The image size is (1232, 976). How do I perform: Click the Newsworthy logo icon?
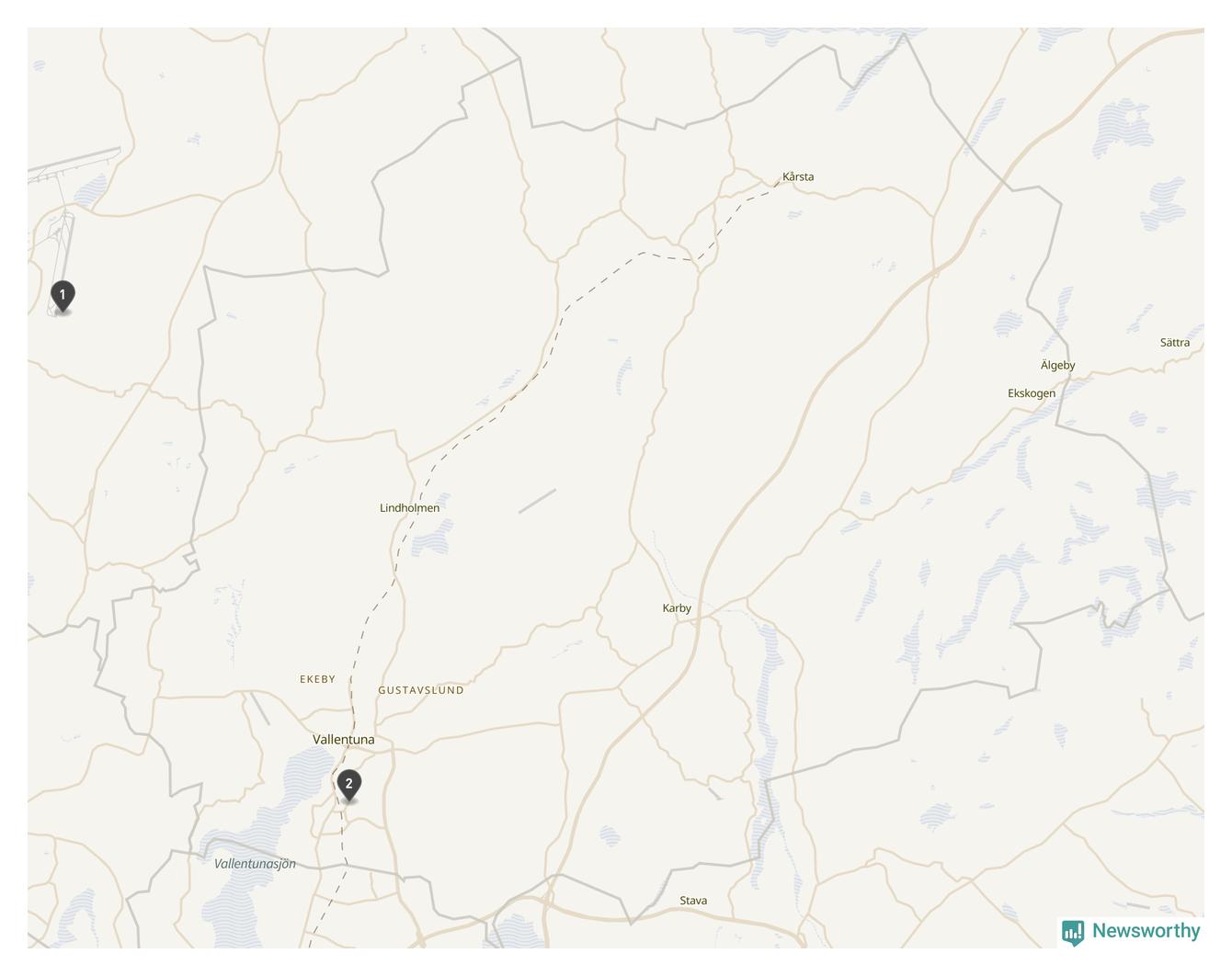[1073, 933]
